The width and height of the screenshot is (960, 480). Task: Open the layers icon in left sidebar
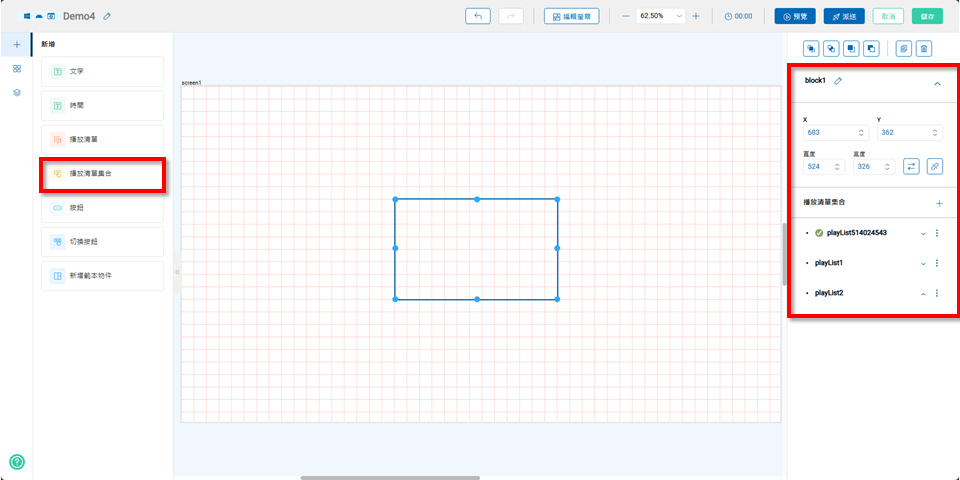point(16,92)
